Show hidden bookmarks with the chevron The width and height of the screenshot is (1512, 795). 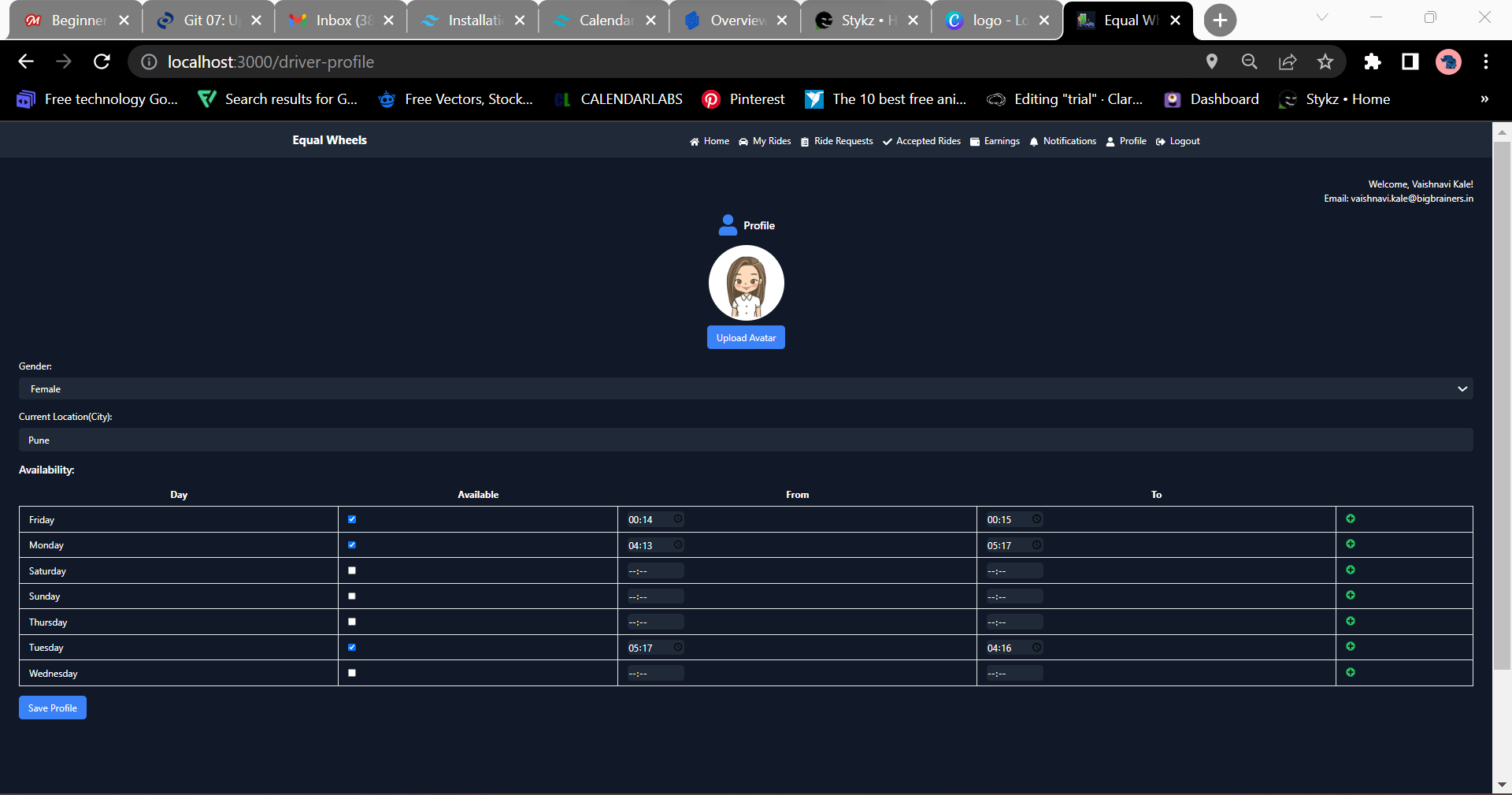(1484, 99)
